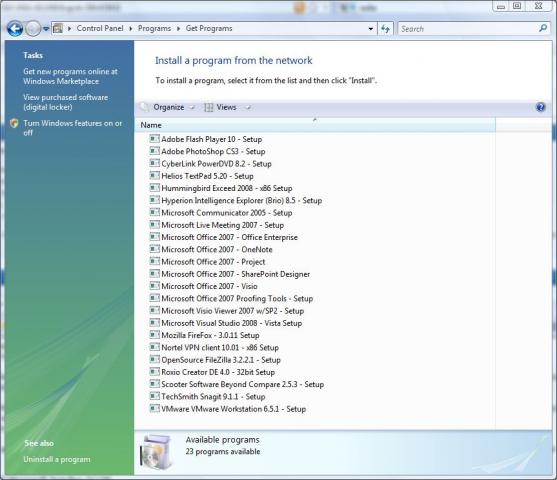
Task: Go back with the blue Back arrow
Action: (x=15, y=29)
